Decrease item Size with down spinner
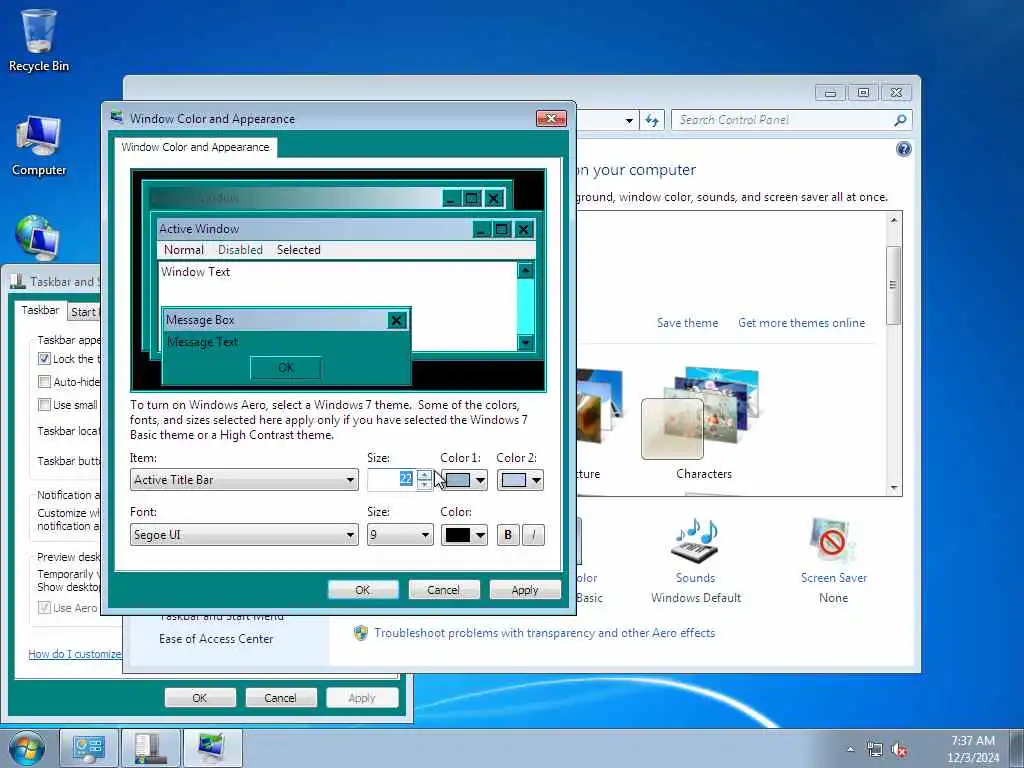 [424, 485]
